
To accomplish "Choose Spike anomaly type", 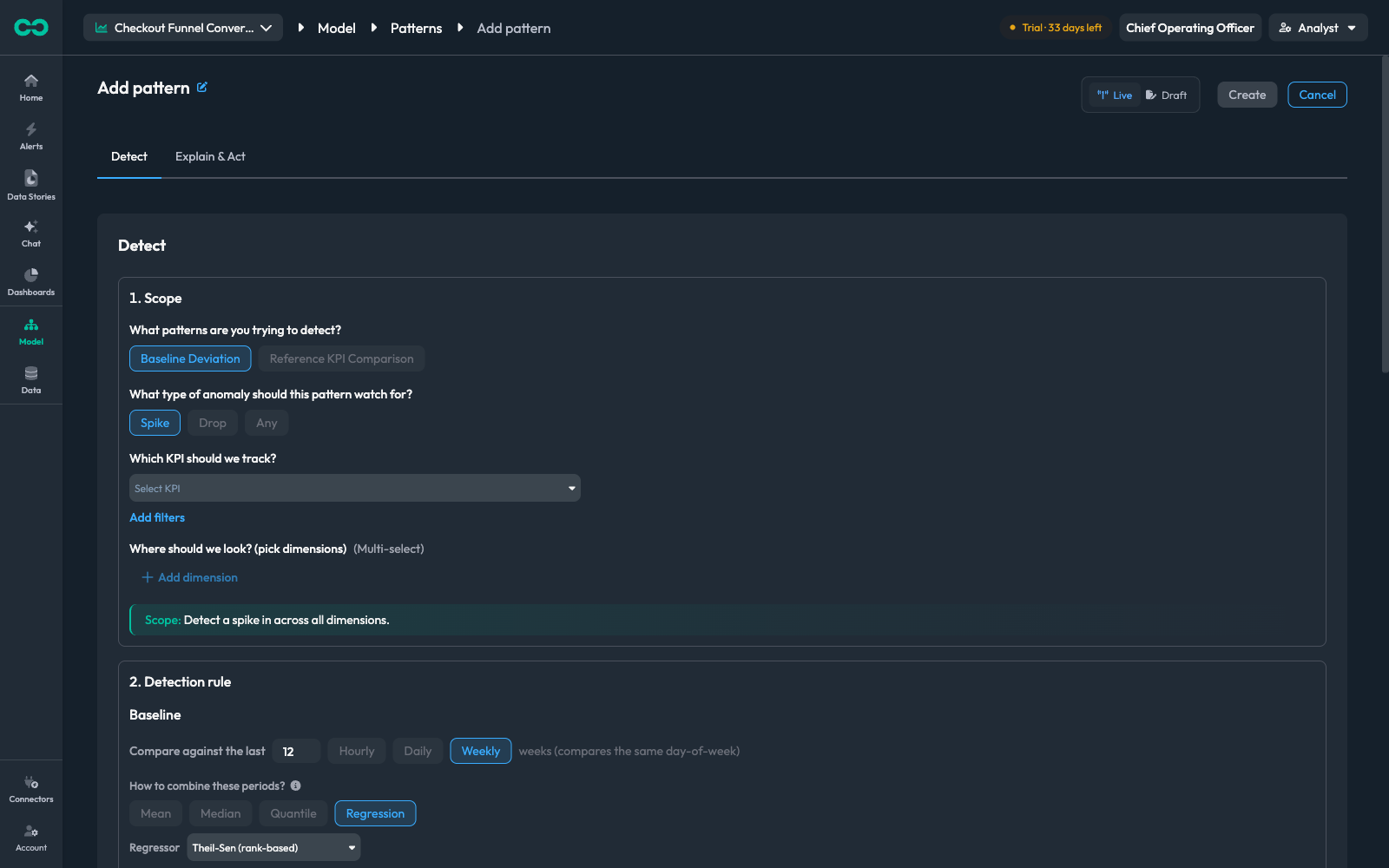I will pyautogui.click(x=155, y=423).
